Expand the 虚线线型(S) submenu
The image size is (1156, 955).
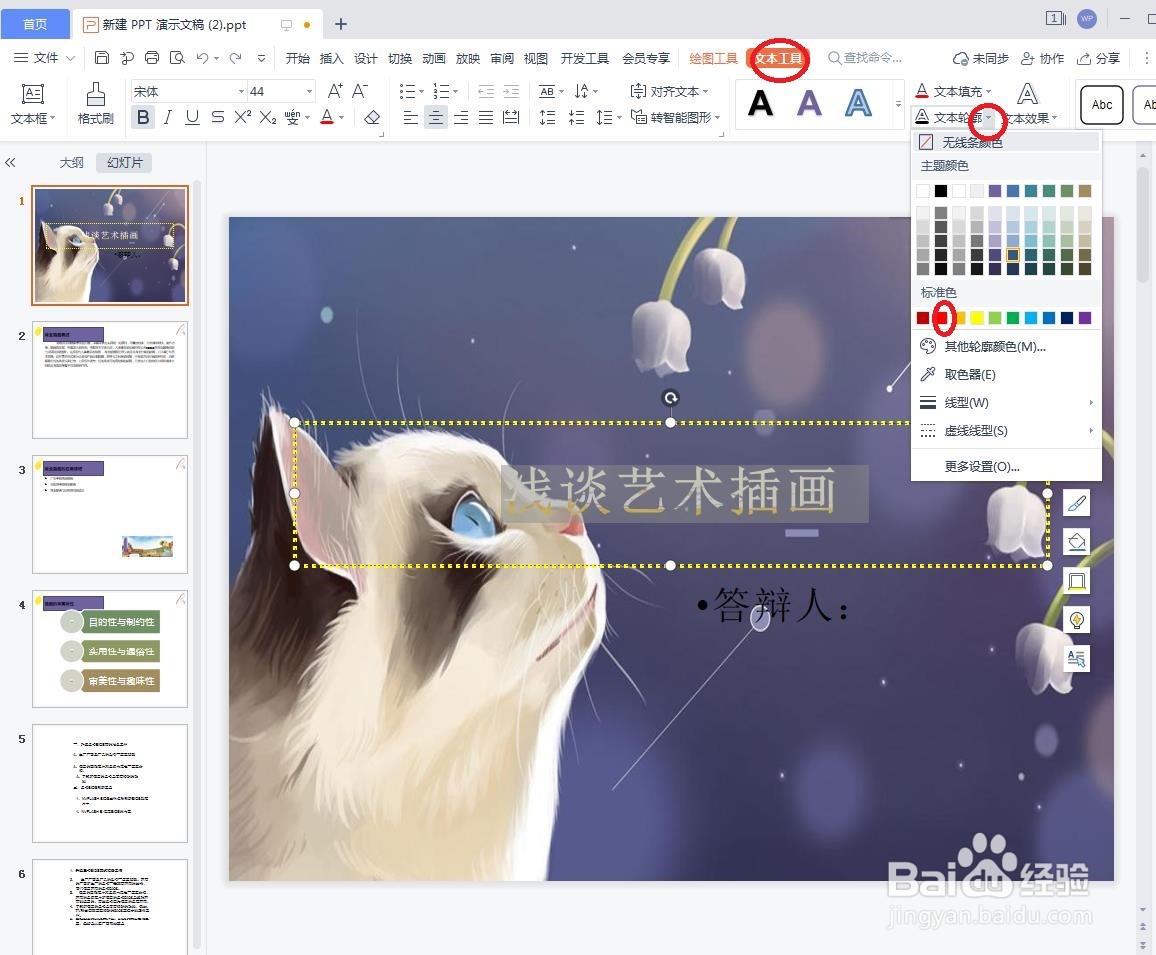(x=1006, y=431)
